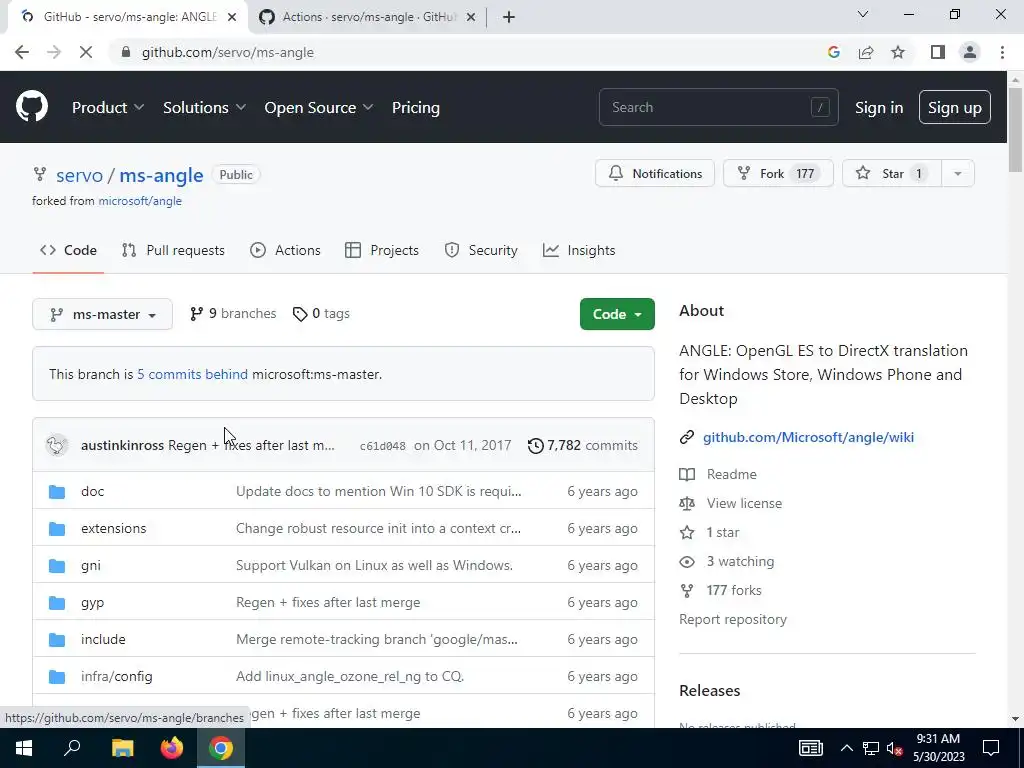Switch to the Projects tab
Viewport: 1024px width, 768px height.
coord(382,250)
